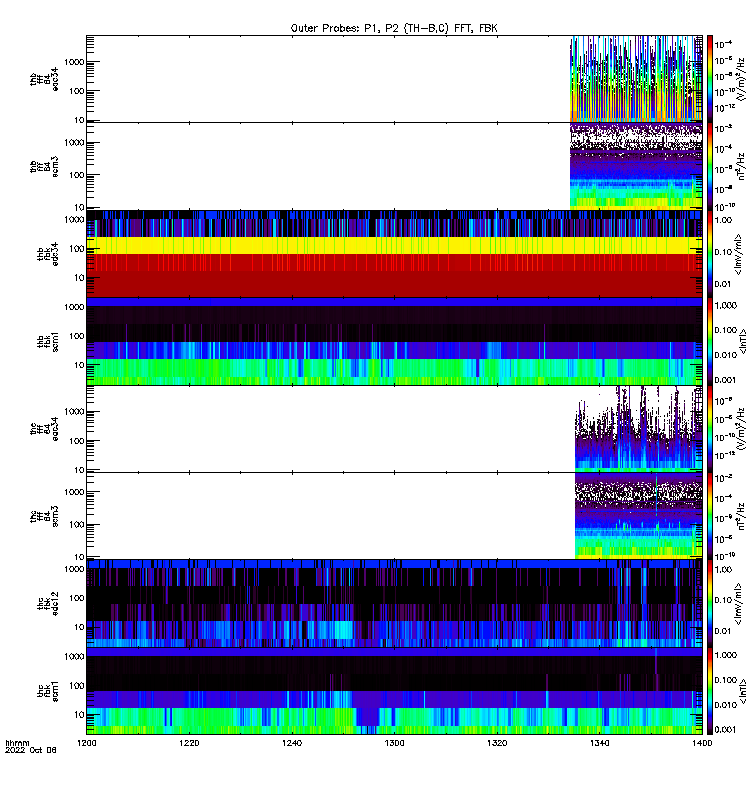Click the "thb fff 64 scm3" panel label
Image resolution: width=750 pixels, height=800 pixels.
(44, 166)
